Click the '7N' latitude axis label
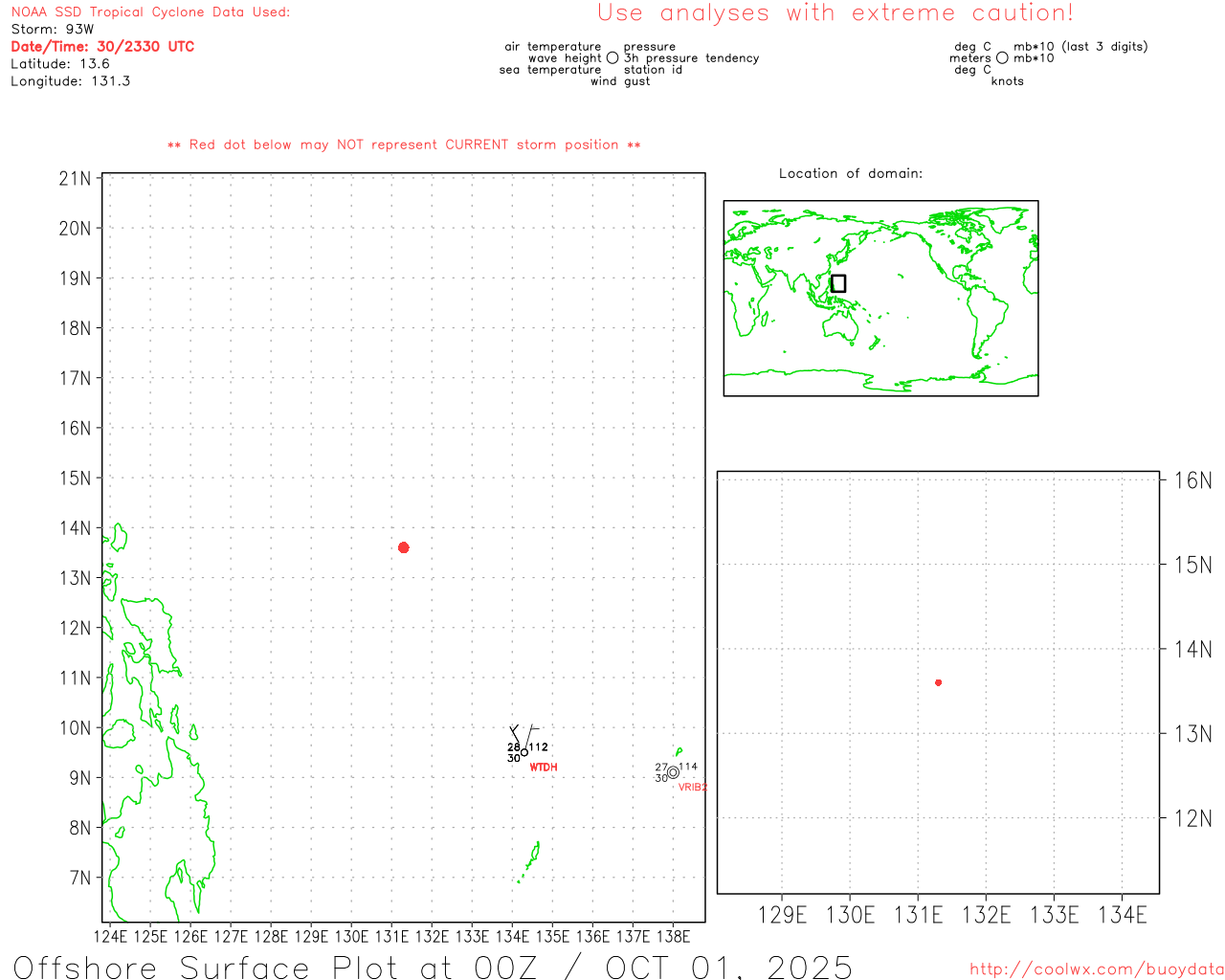1225x980 pixels. (x=80, y=878)
